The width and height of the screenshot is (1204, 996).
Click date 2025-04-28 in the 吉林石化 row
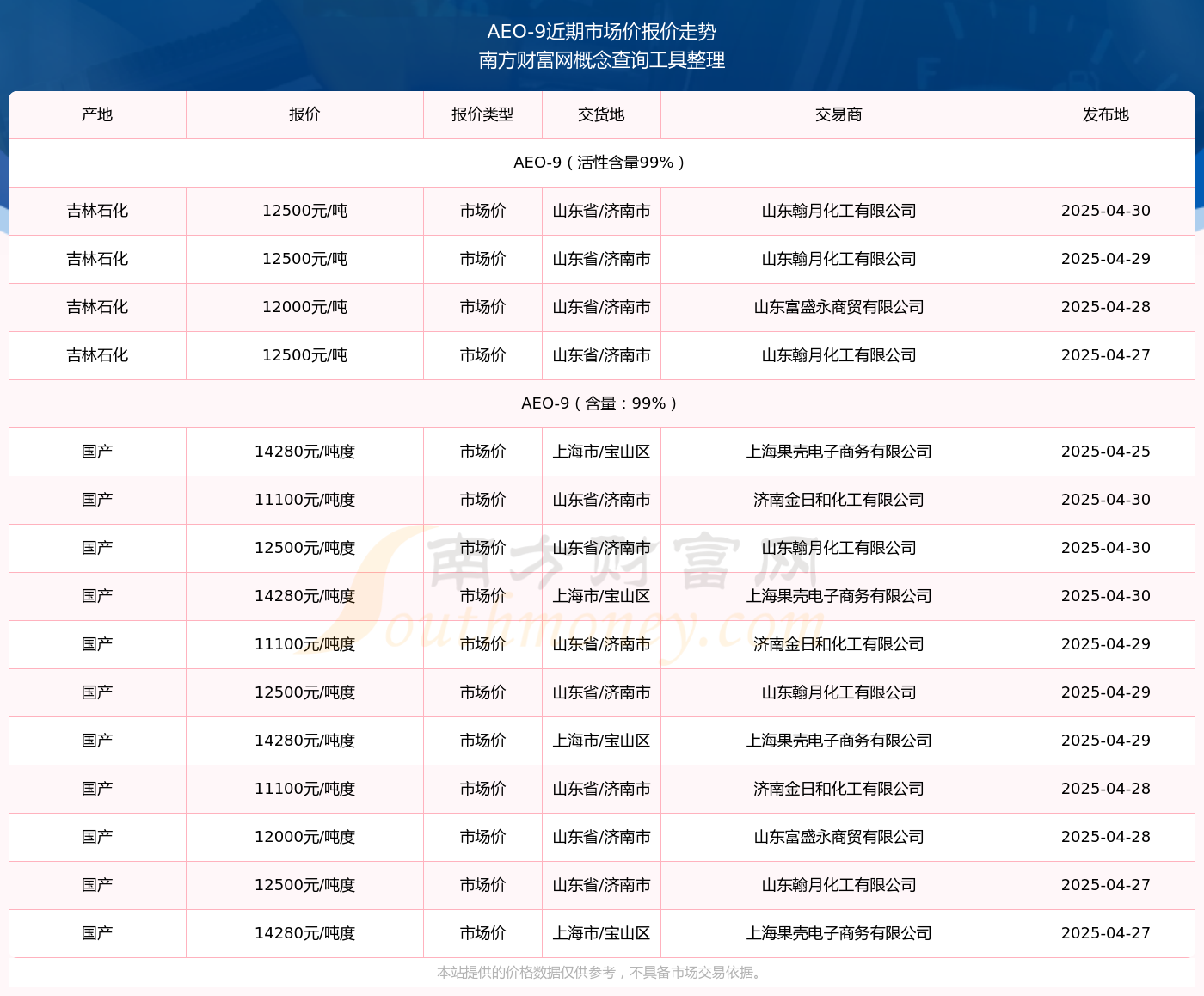point(1105,307)
